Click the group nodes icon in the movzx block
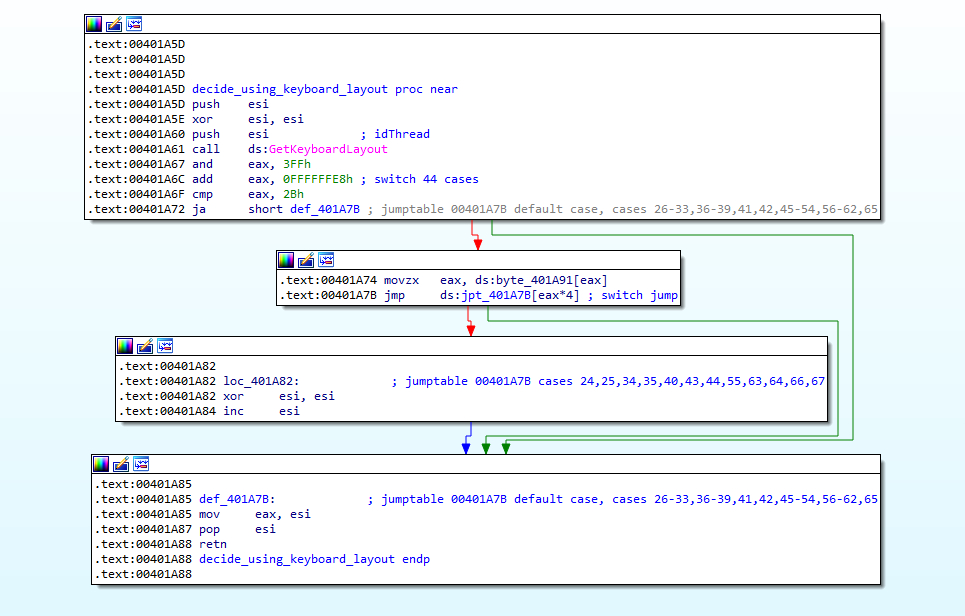The image size is (965, 616). (326, 260)
